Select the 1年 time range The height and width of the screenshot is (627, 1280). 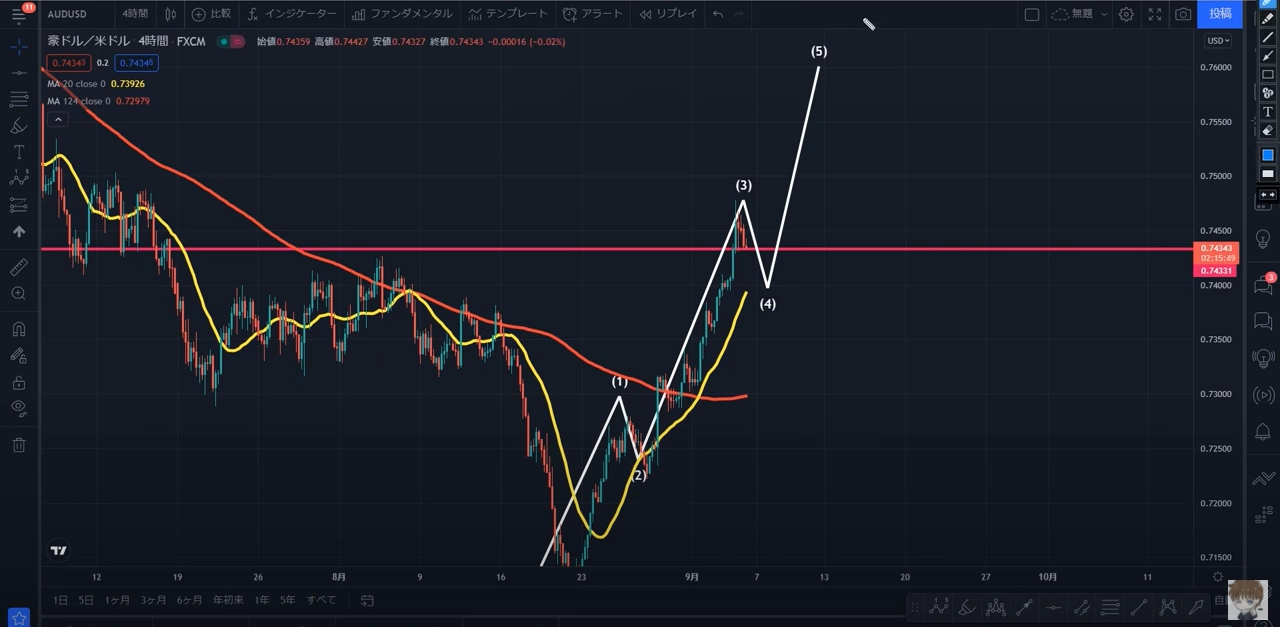(x=261, y=600)
